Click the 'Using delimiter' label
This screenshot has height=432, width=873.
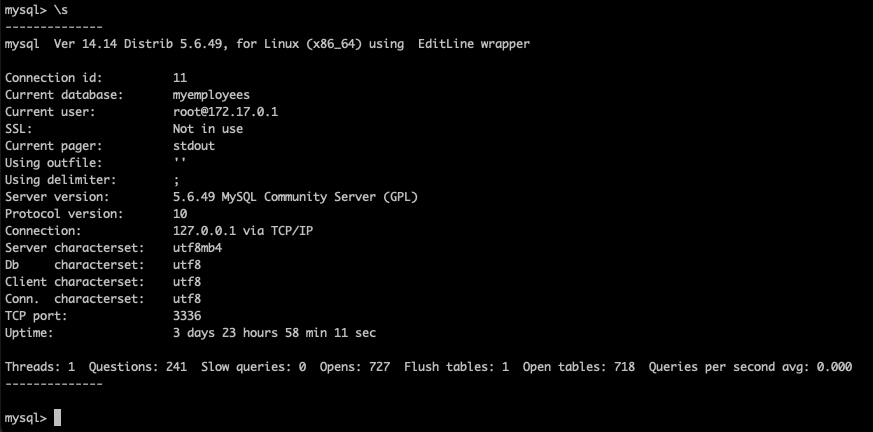(61, 180)
